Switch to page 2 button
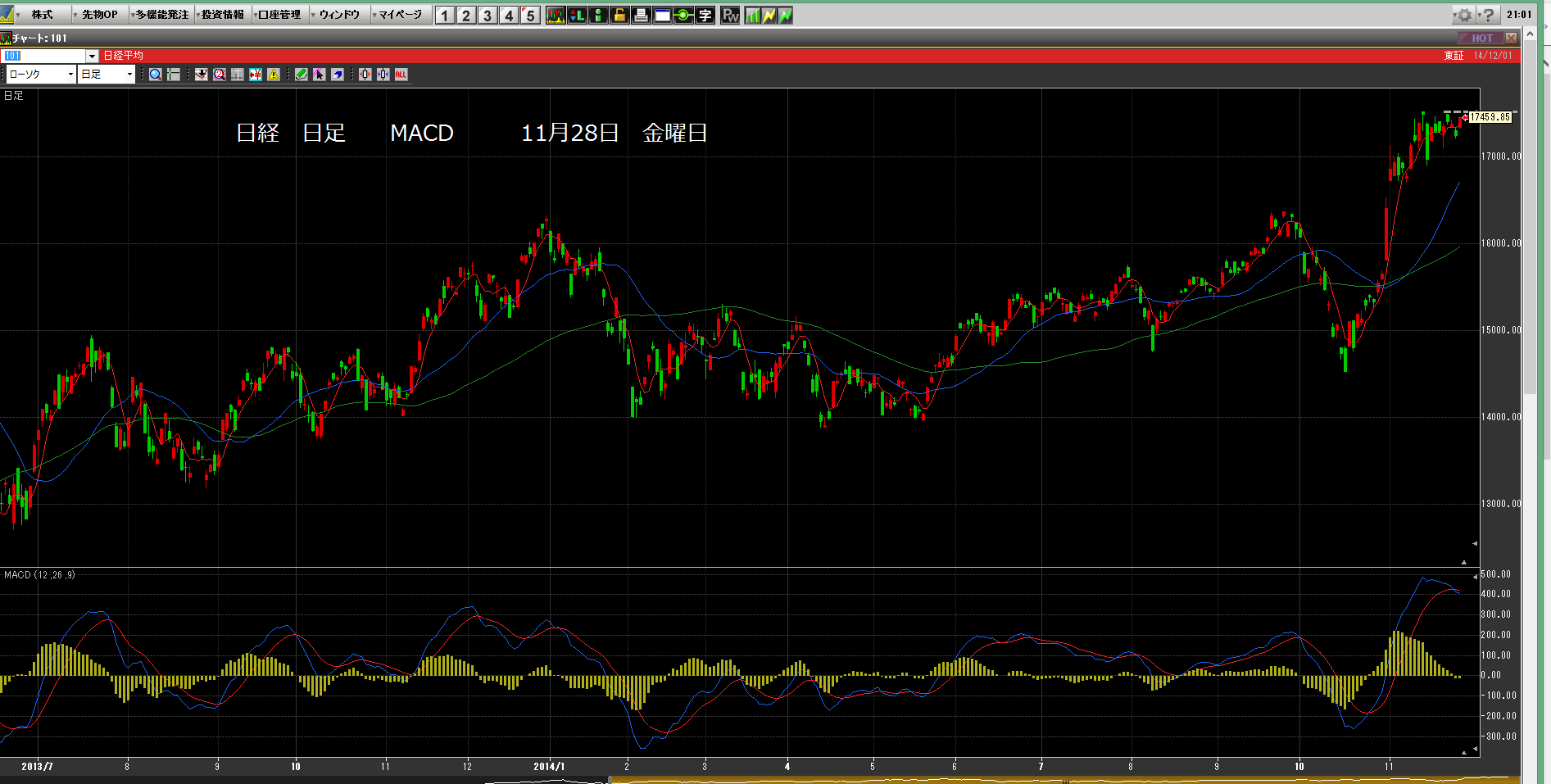This screenshot has width=1551, height=784. tap(466, 16)
